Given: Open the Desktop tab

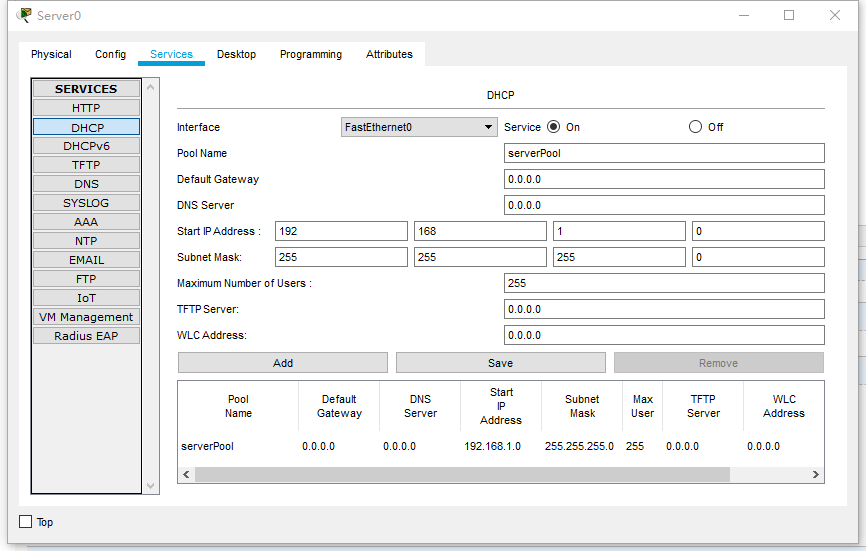Looking at the screenshot, I should pyautogui.click(x=236, y=54).
